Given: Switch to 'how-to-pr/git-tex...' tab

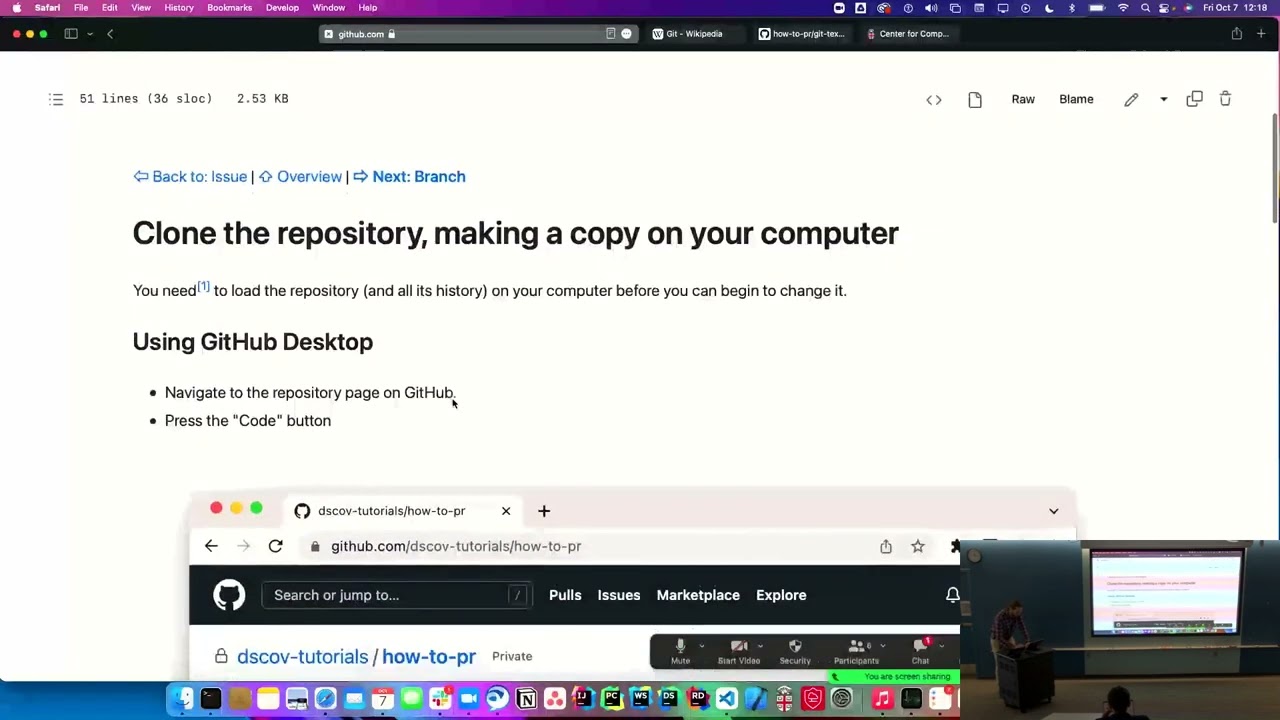Looking at the screenshot, I should click(x=802, y=34).
